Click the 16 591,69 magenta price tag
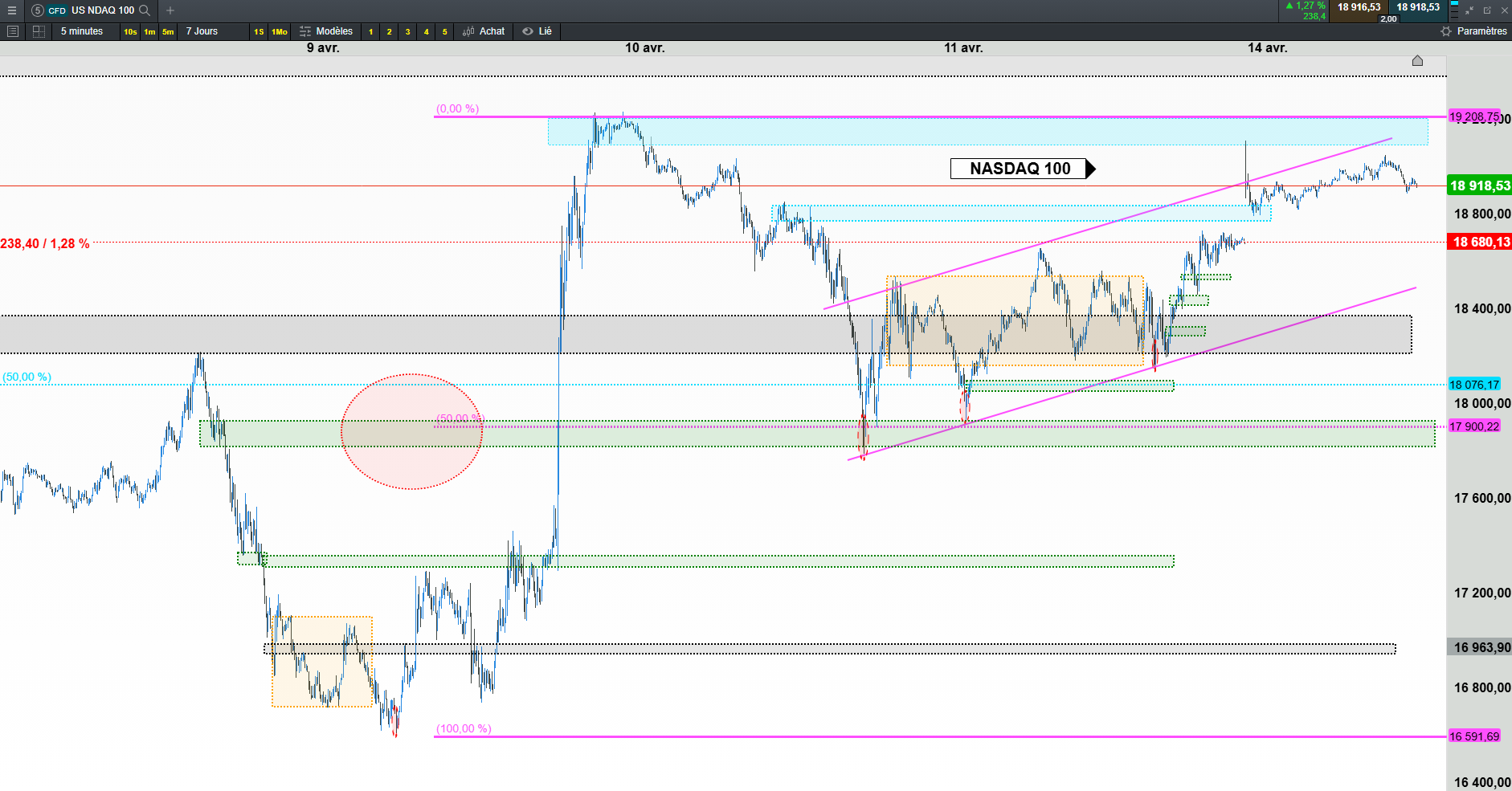Screen dimensions: 1512x791 tap(1474, 736)
